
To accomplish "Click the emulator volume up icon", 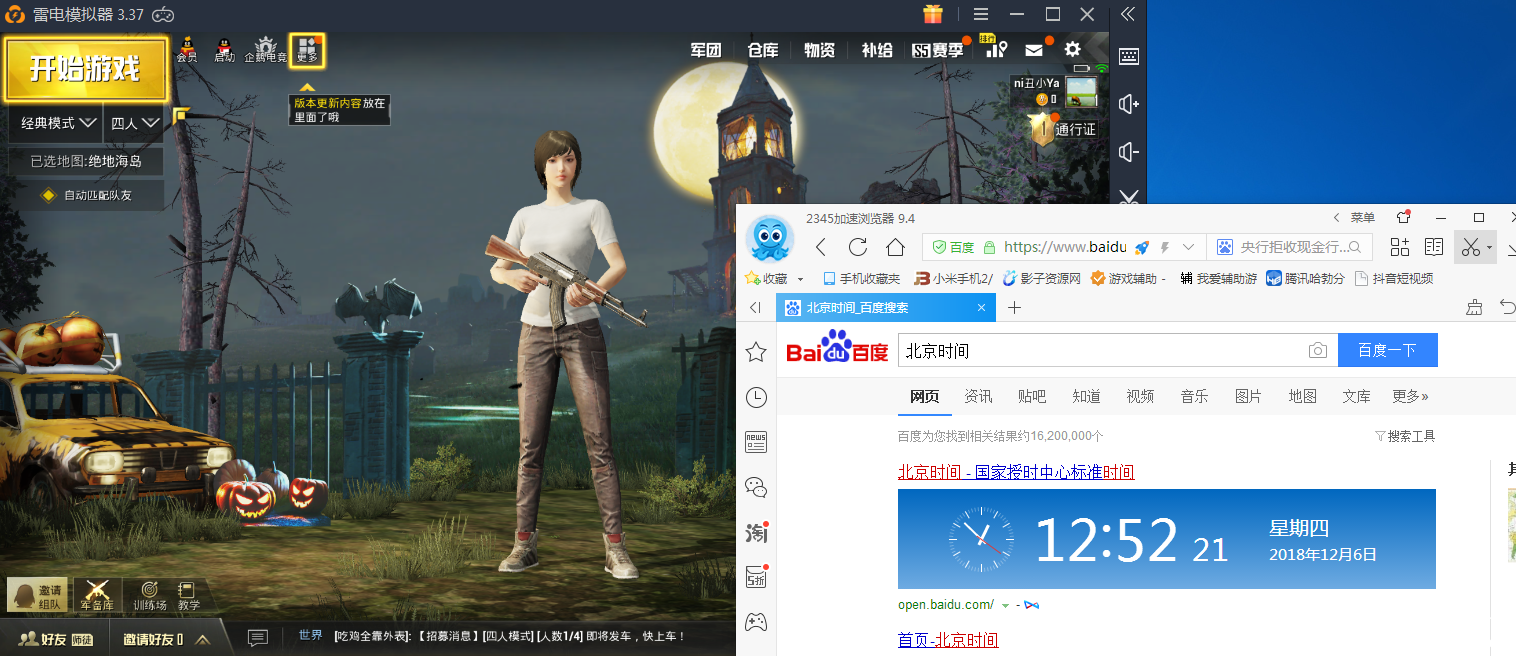I will point(1128,104).
